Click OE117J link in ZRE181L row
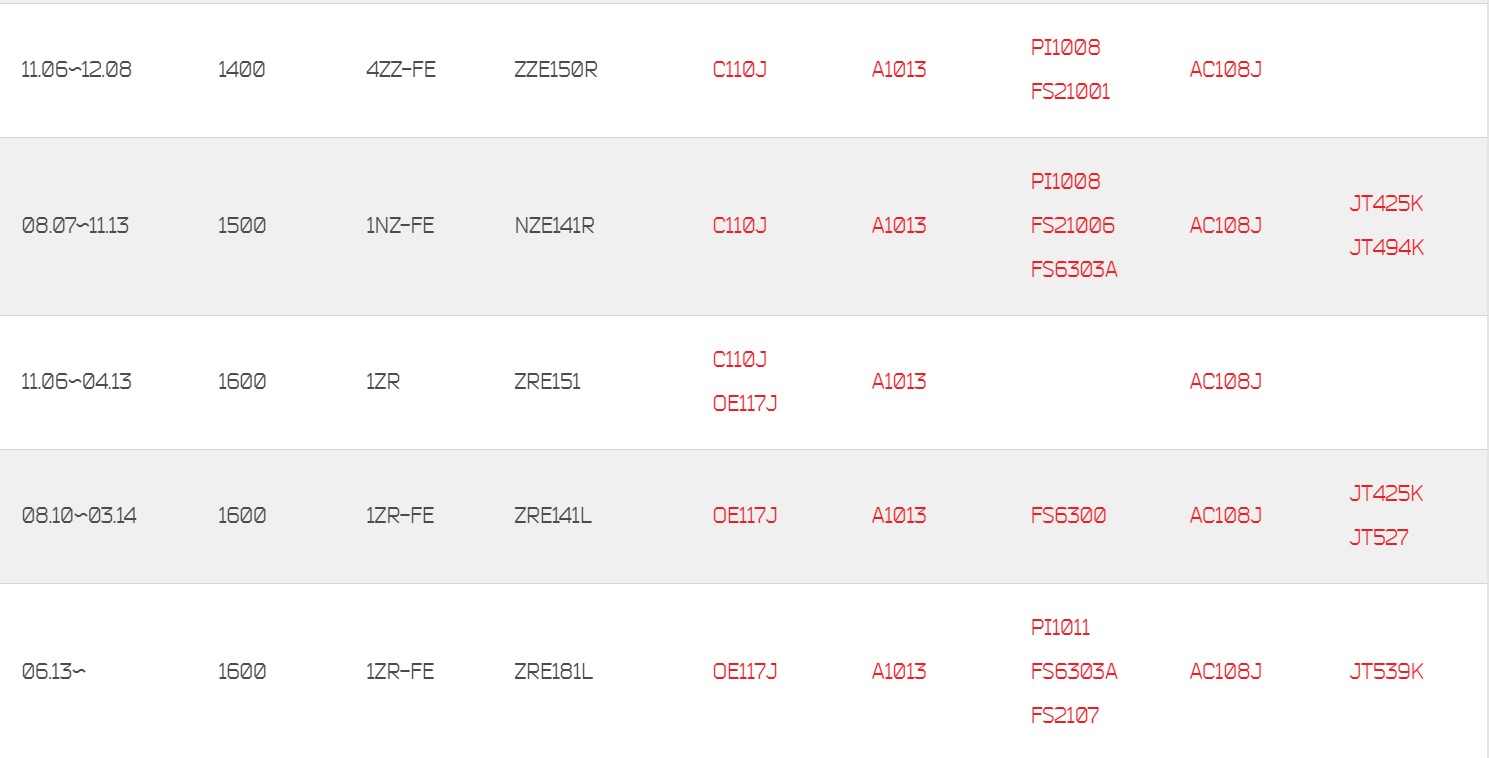 (744, 672)
